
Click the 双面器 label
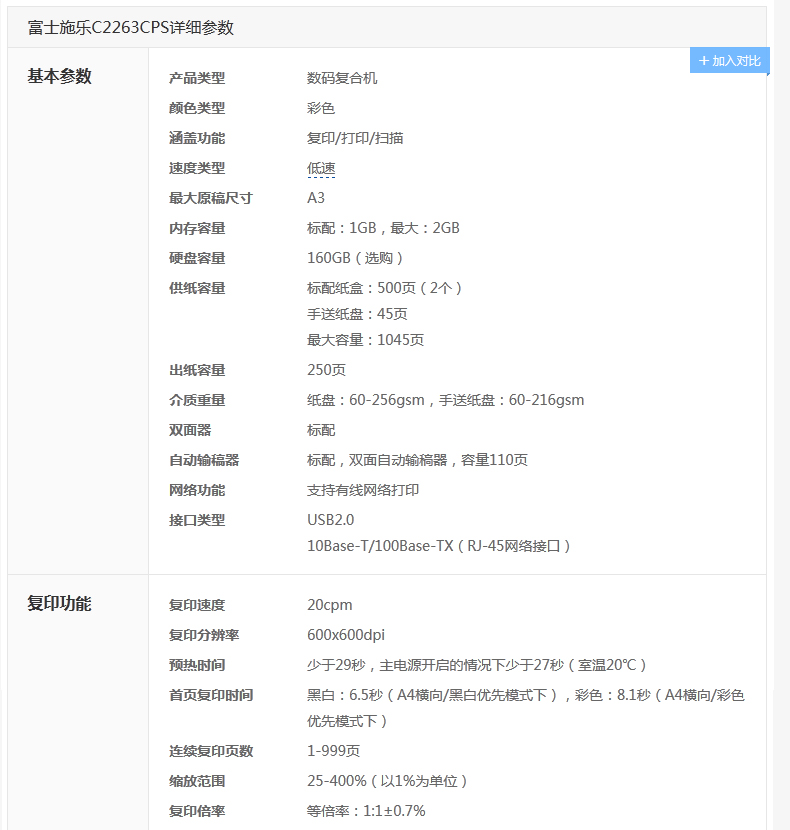click(x=190, y=430)
